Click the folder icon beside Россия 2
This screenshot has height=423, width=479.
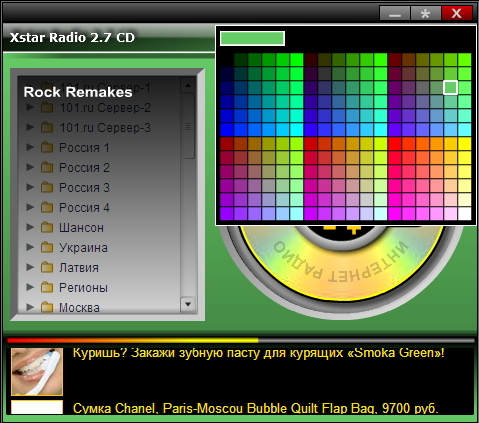[x=47, y=167]
